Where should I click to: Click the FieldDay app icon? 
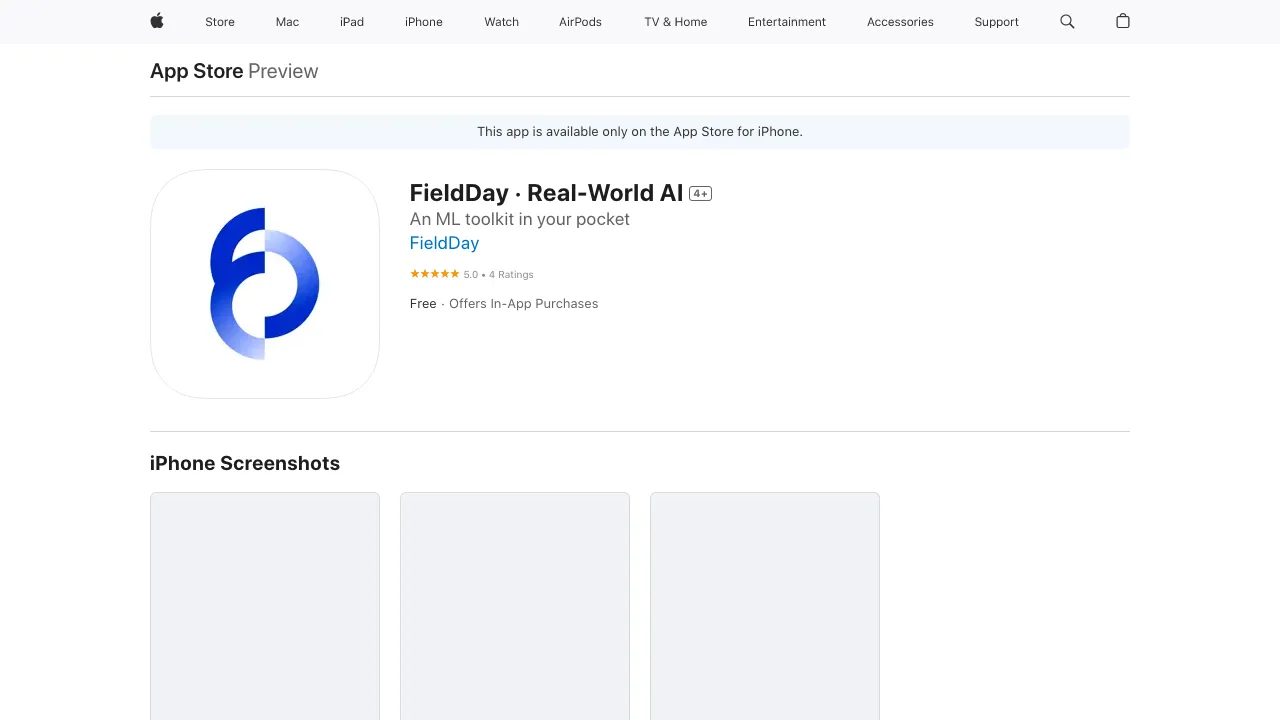[x=265, y=284]
